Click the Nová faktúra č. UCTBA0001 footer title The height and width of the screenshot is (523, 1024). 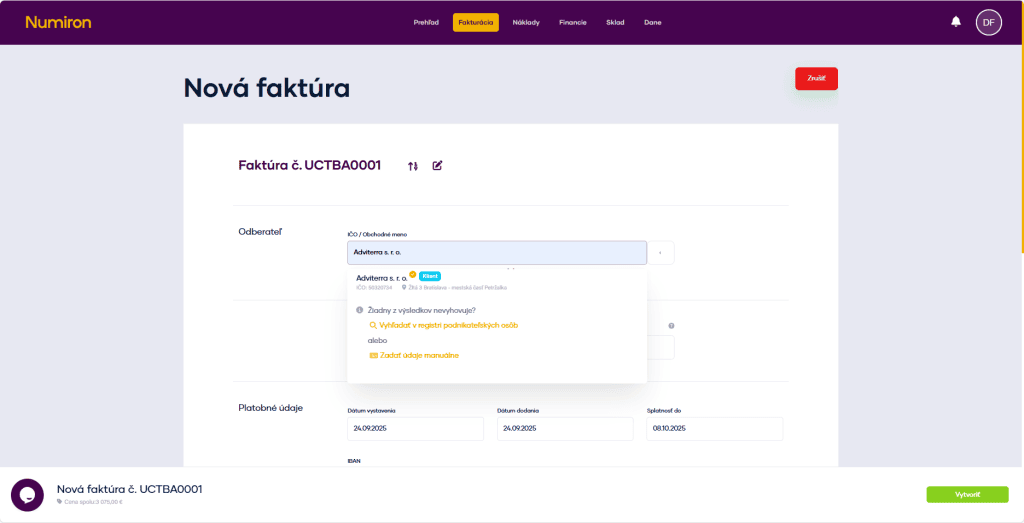click(x=129, y=489)
